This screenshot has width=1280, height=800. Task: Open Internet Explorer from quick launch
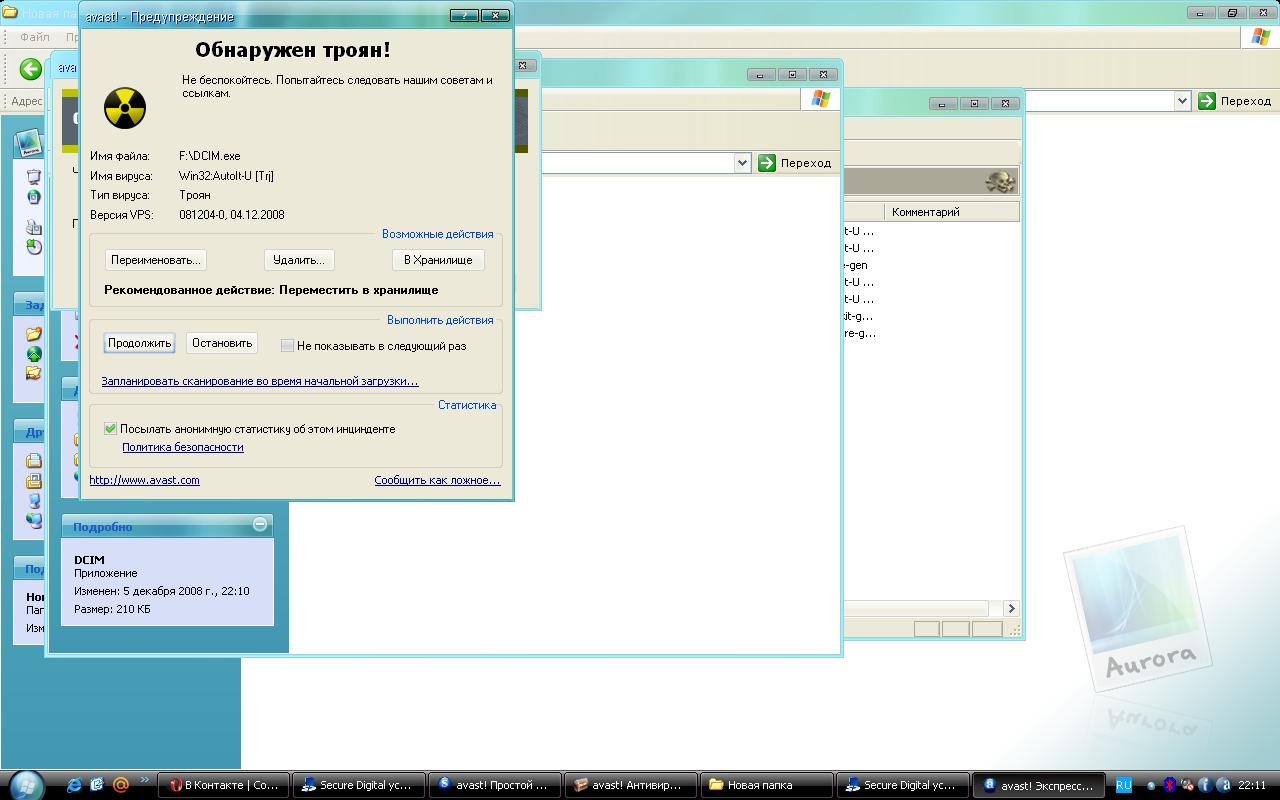point(74,785)
